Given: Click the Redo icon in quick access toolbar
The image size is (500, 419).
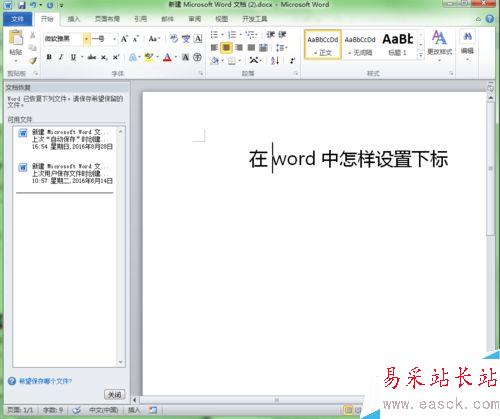Looking at the screenshot, I should pos(50,5).
